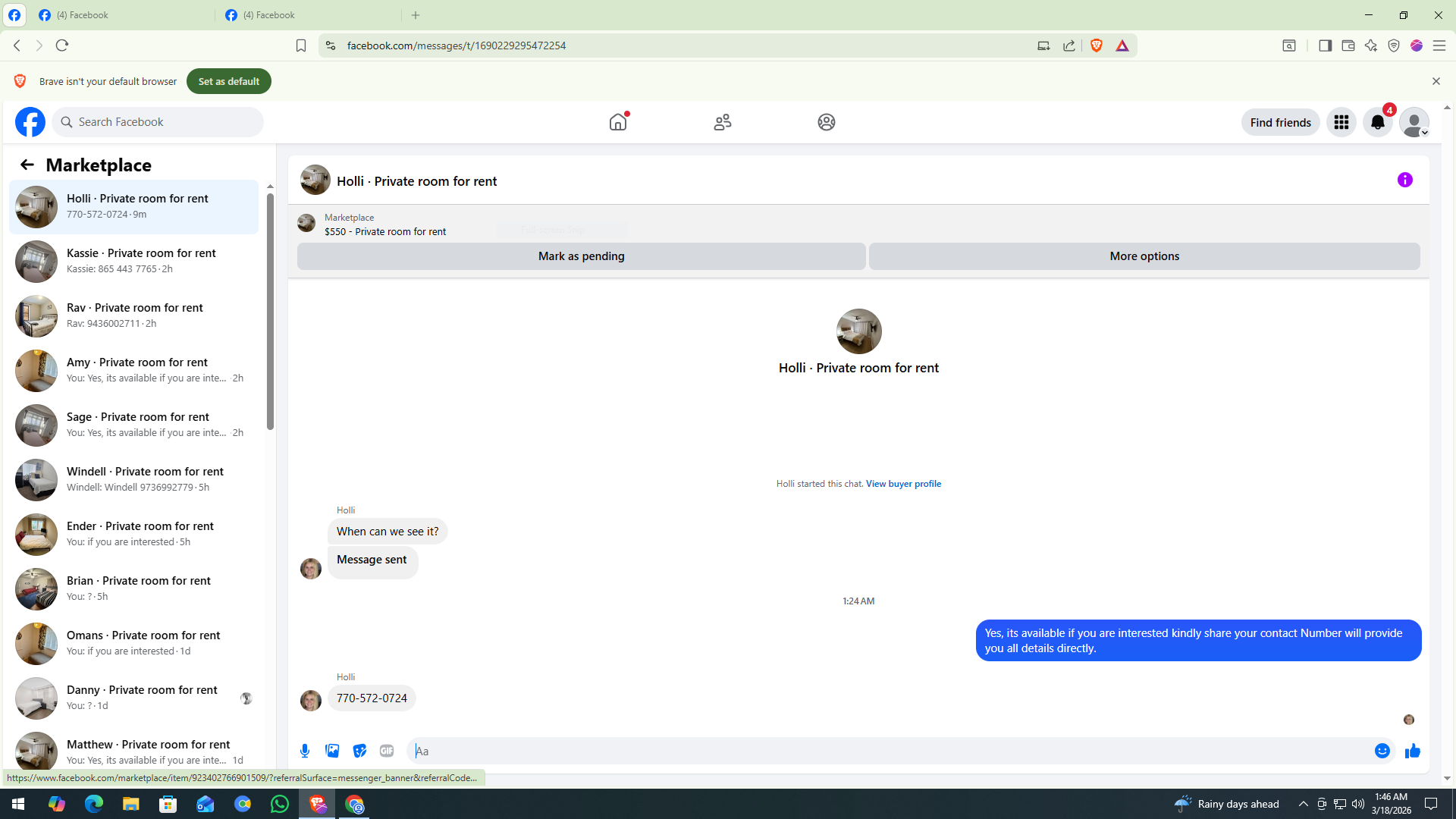Open the taskbar volume control
This screenshot has height=819, width=1456.
click(x=1358, y=804)
